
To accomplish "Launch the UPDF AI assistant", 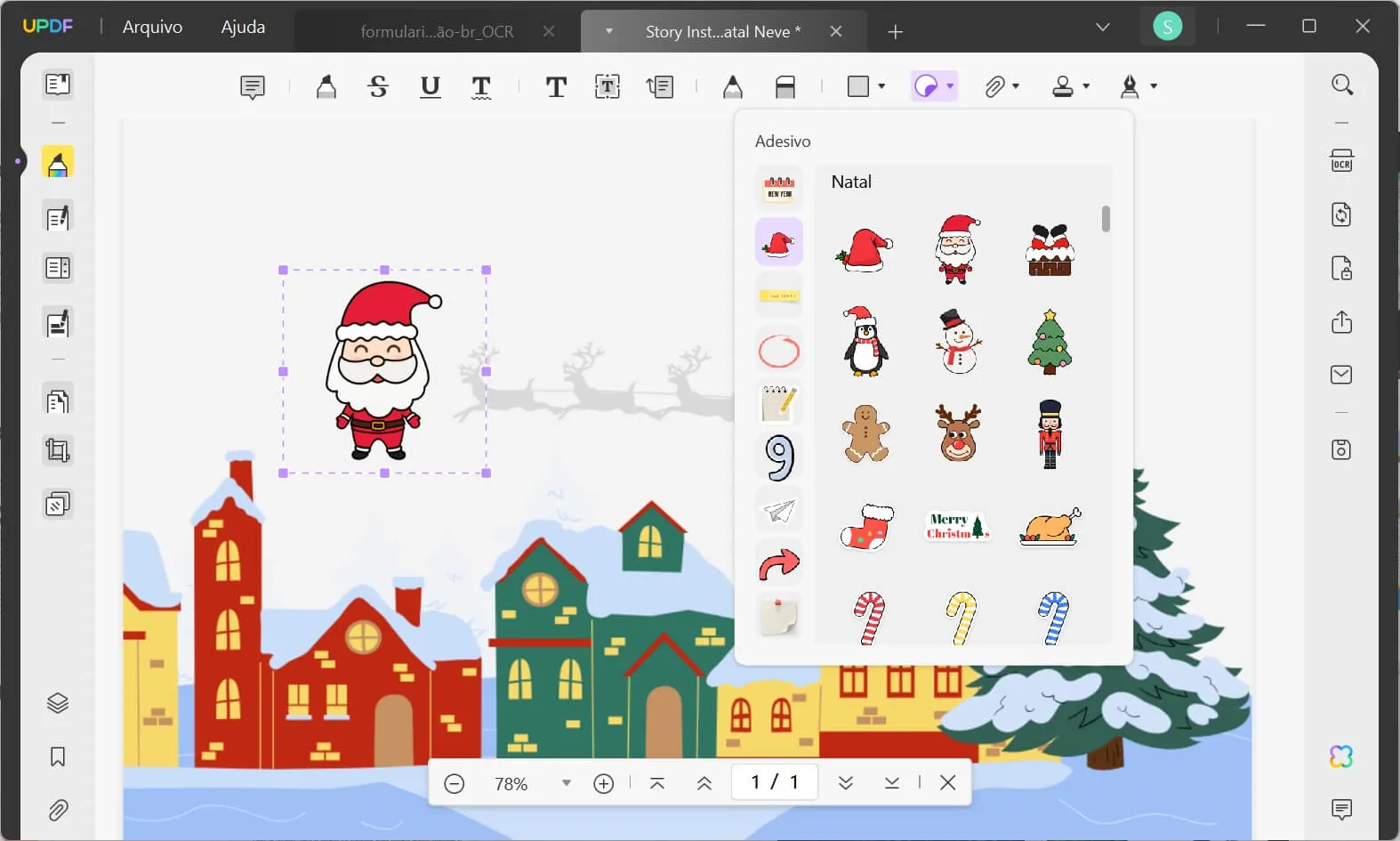I will pos(1341,756).
